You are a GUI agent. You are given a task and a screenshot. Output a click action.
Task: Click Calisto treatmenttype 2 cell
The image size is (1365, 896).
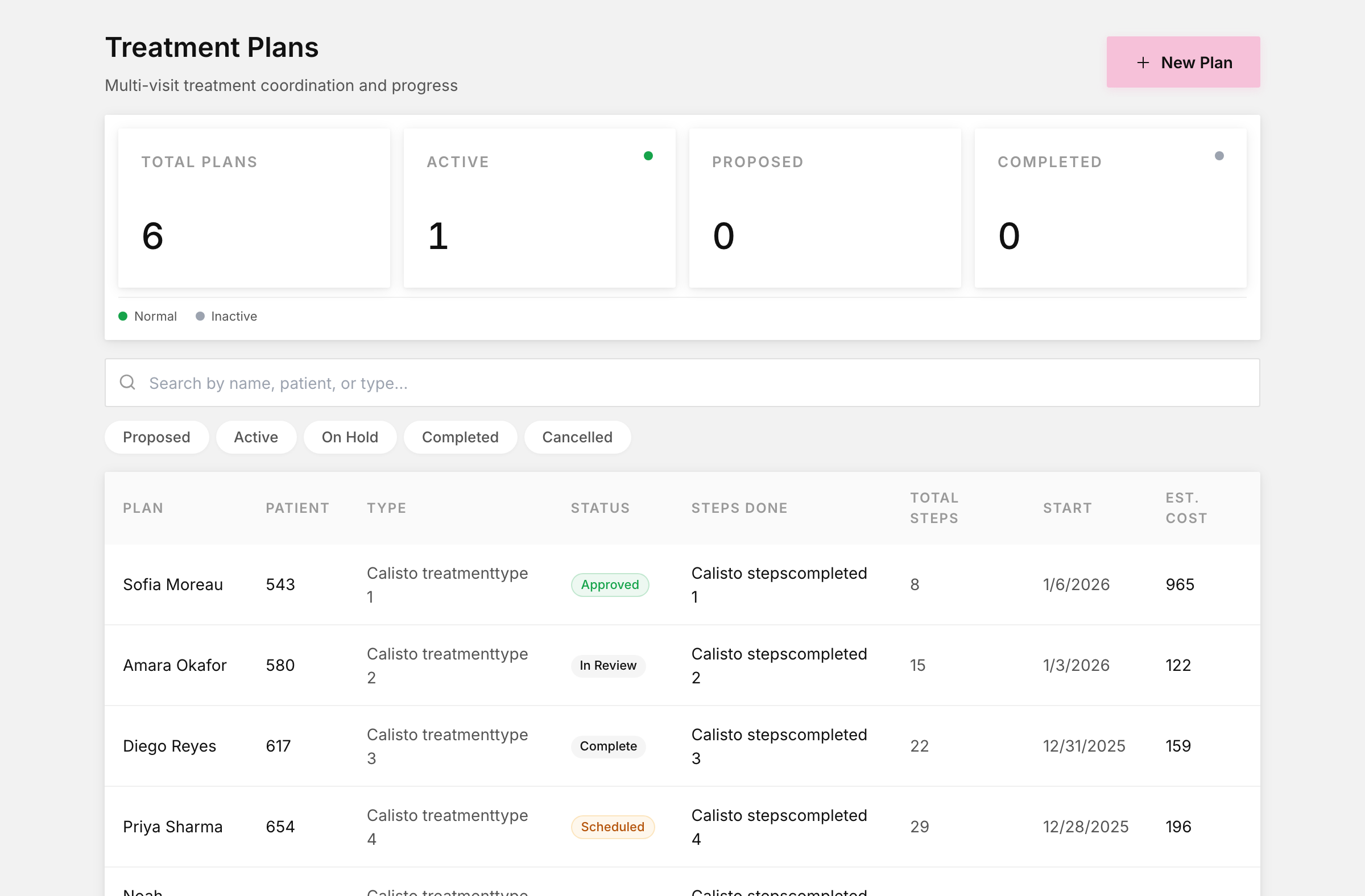(448, 666)
